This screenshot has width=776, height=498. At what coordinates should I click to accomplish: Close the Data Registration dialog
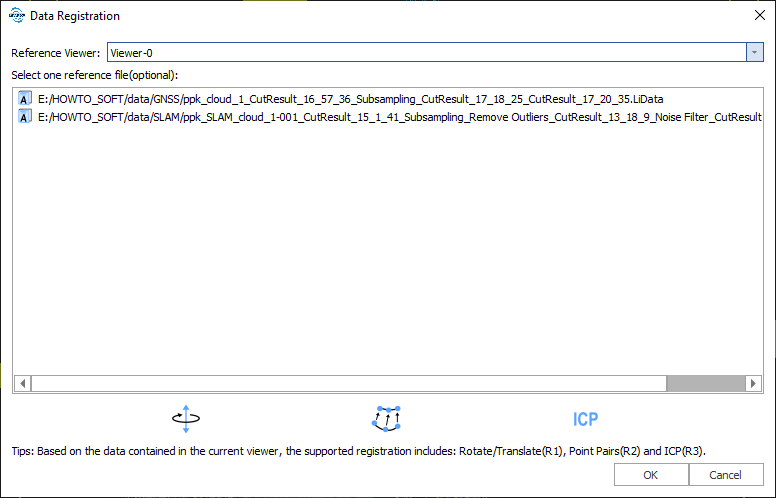[757, 15]
